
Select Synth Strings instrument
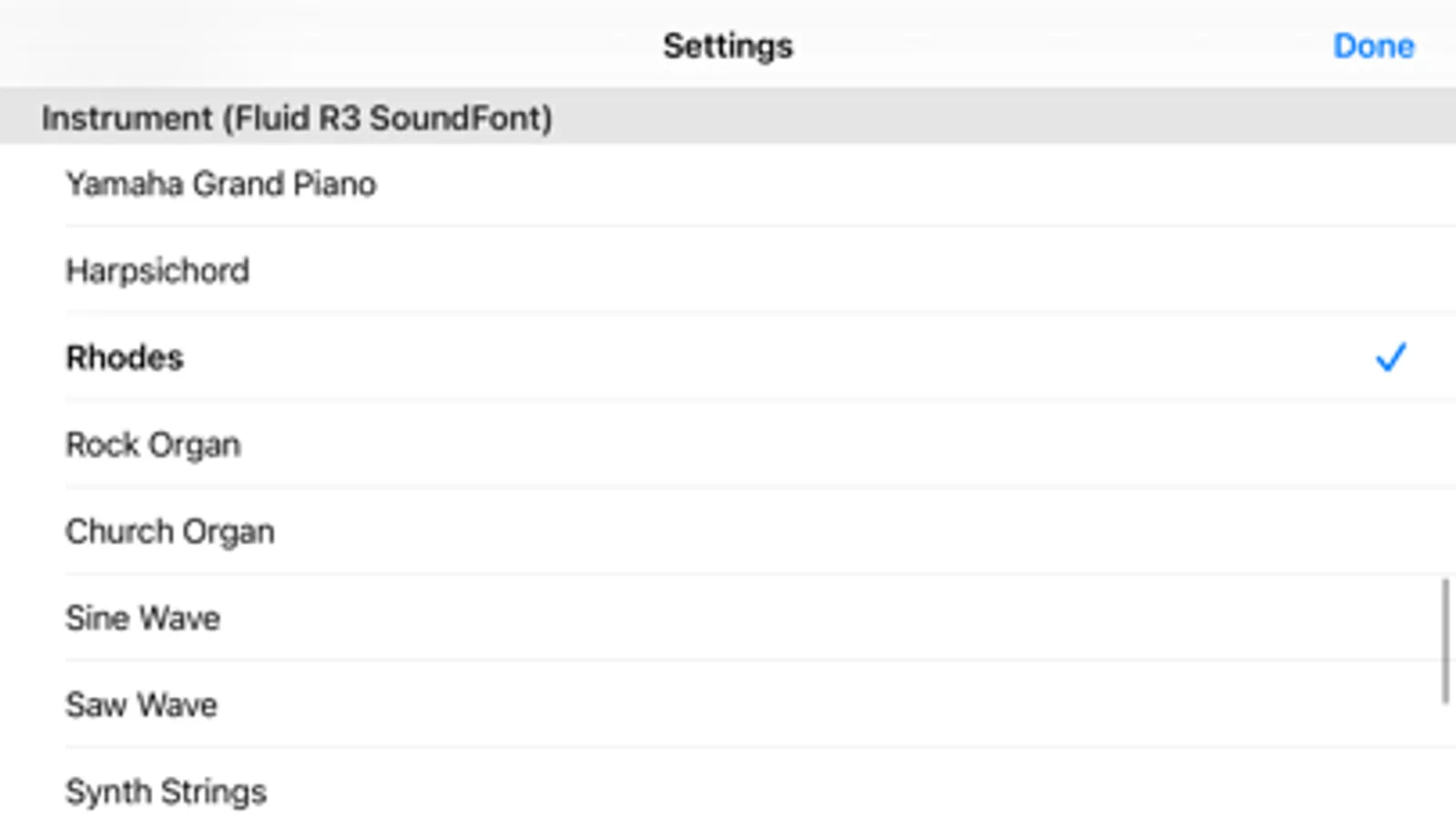[166, 791]
